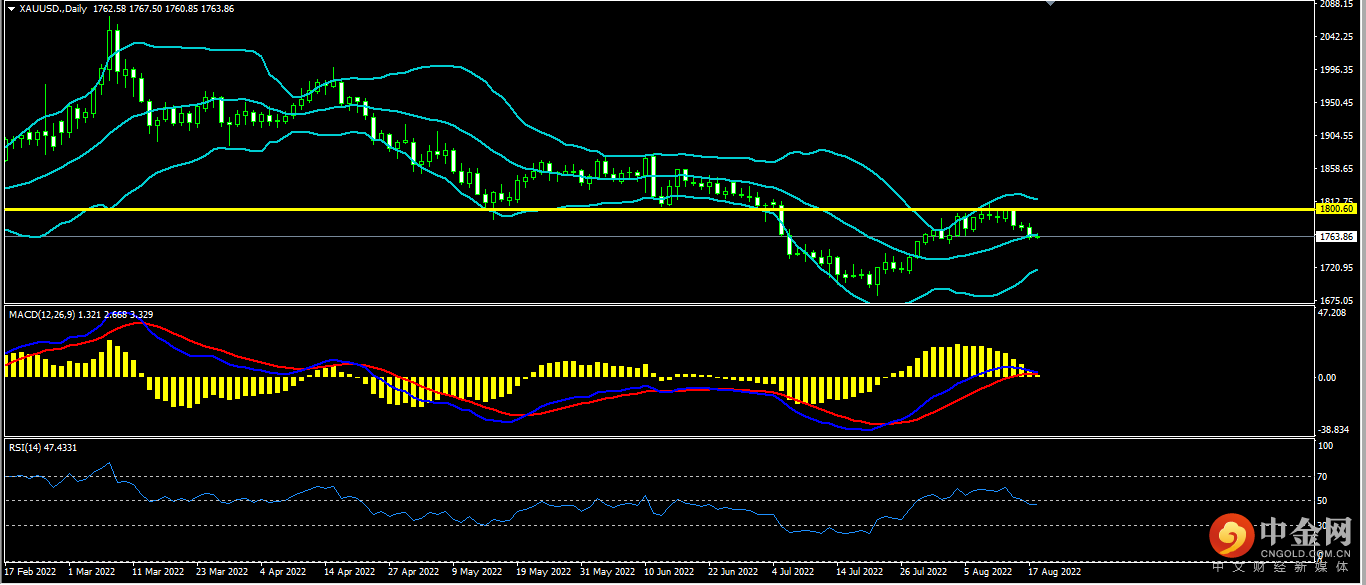Click the triangle arrow beside XAUUSD title
This screenshot has width=1366, height=585.
click(x=10, y=8)
